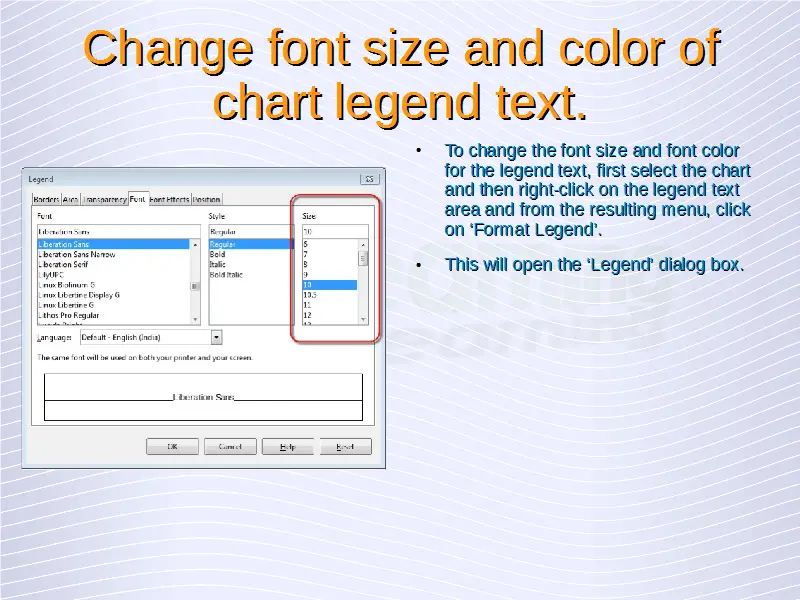This screenshot has width=800, height=600.
Task: Open the Area tab
Action: point(70,199)
